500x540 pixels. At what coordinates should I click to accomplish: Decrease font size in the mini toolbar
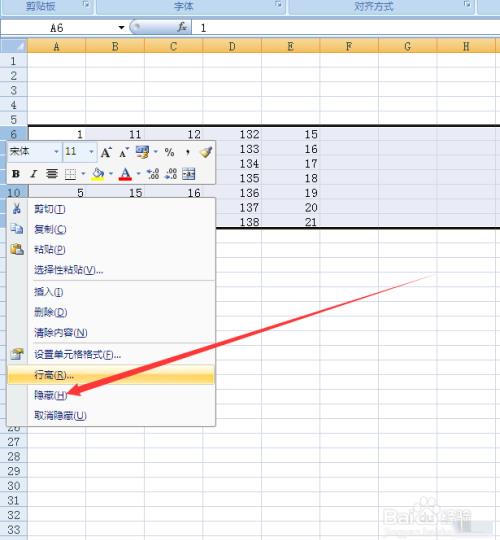[x=124, y=152]
